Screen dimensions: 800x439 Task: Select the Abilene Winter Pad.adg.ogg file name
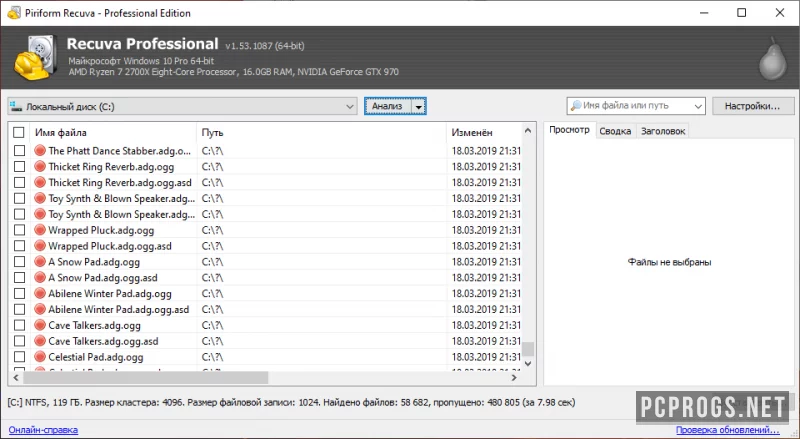click(x=110, y=294)
